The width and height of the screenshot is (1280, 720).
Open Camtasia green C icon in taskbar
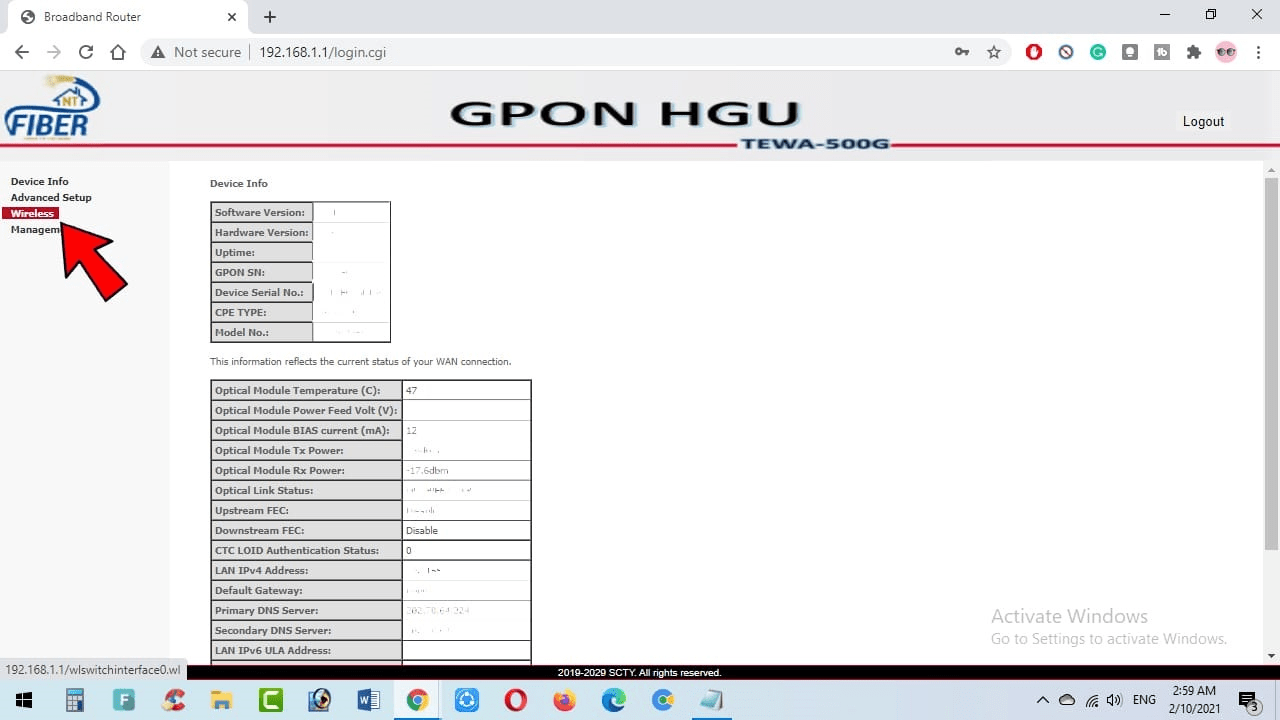tap(271, 700)
